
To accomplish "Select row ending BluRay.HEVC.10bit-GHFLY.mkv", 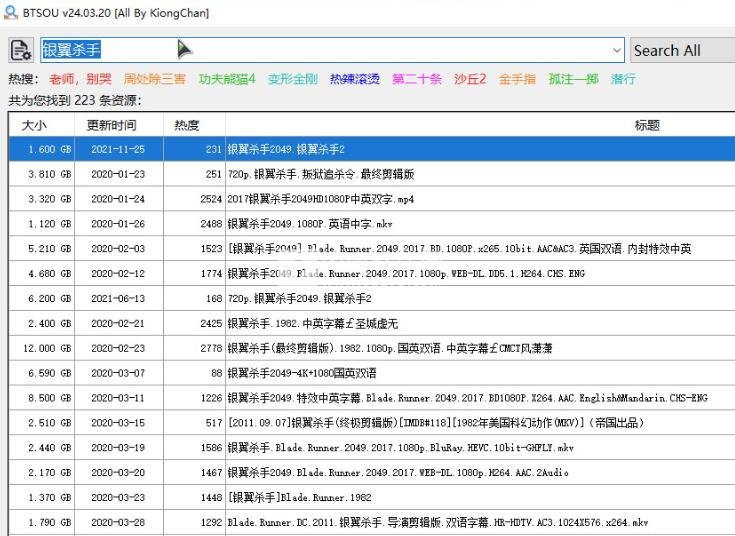I will 372,447.
